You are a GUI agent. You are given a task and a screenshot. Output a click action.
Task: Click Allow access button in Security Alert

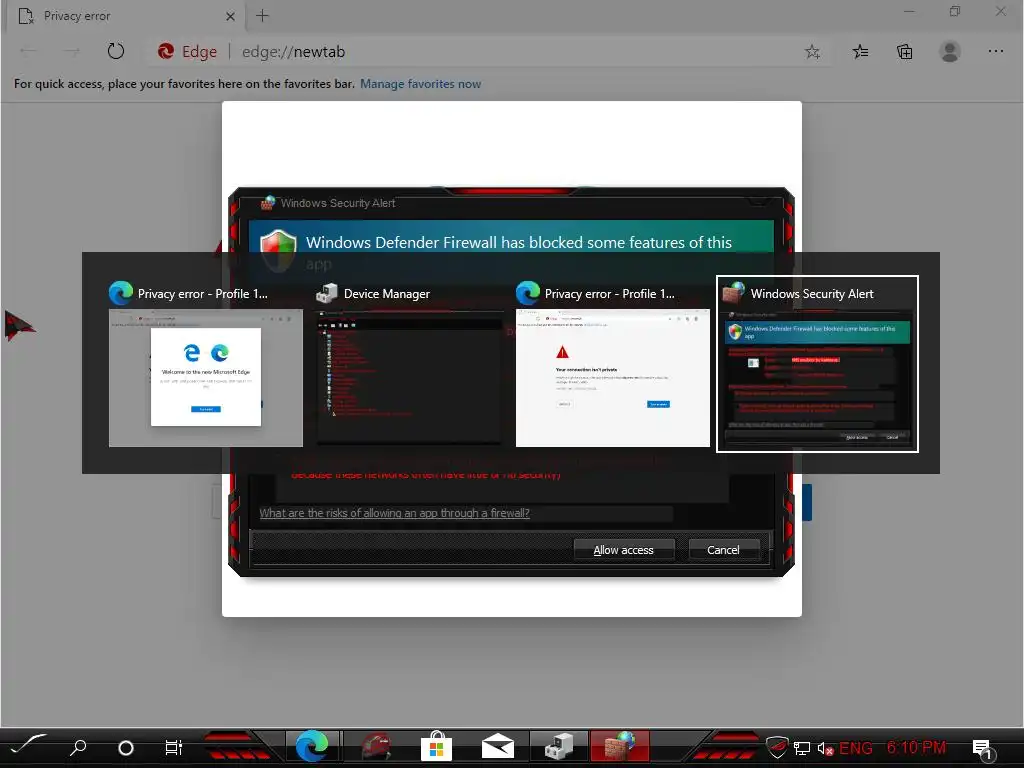coord(624,550)
